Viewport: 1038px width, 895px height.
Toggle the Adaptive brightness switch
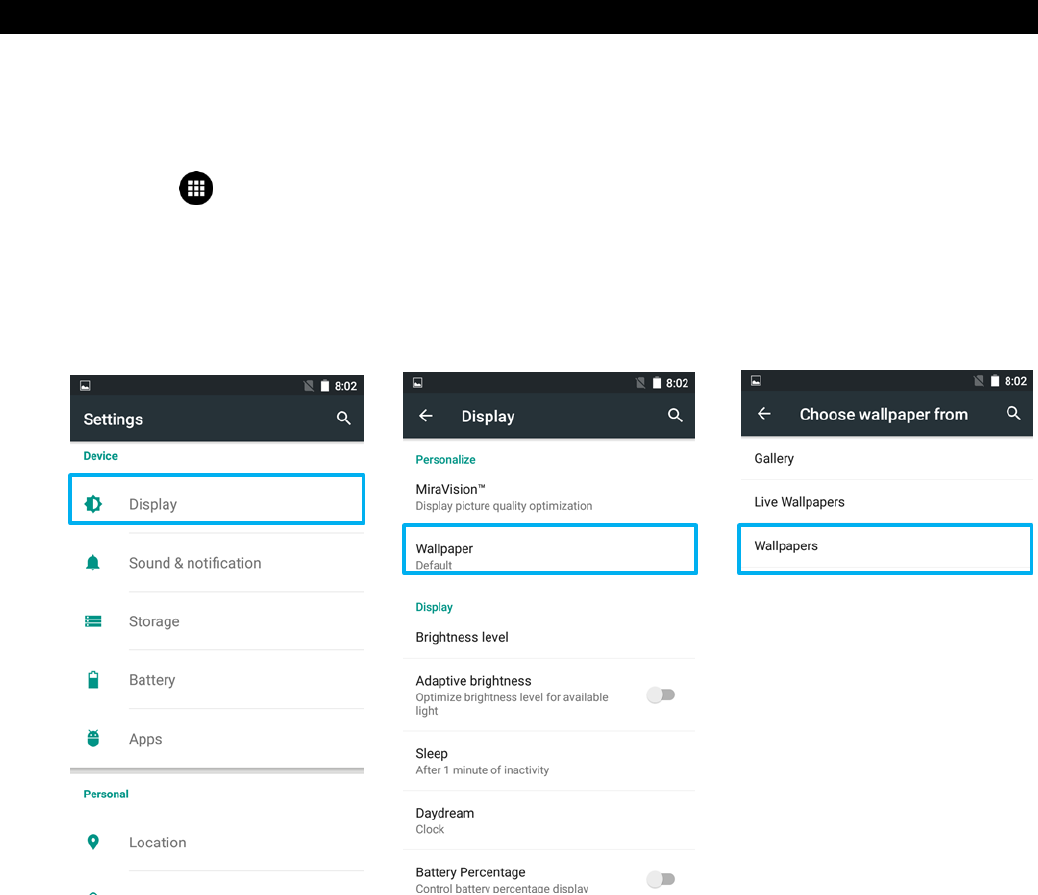[661, 695]
